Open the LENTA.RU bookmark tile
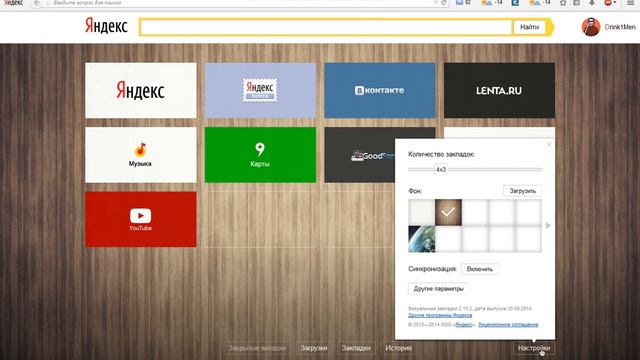The image size is (640, 360). point(499,90)
